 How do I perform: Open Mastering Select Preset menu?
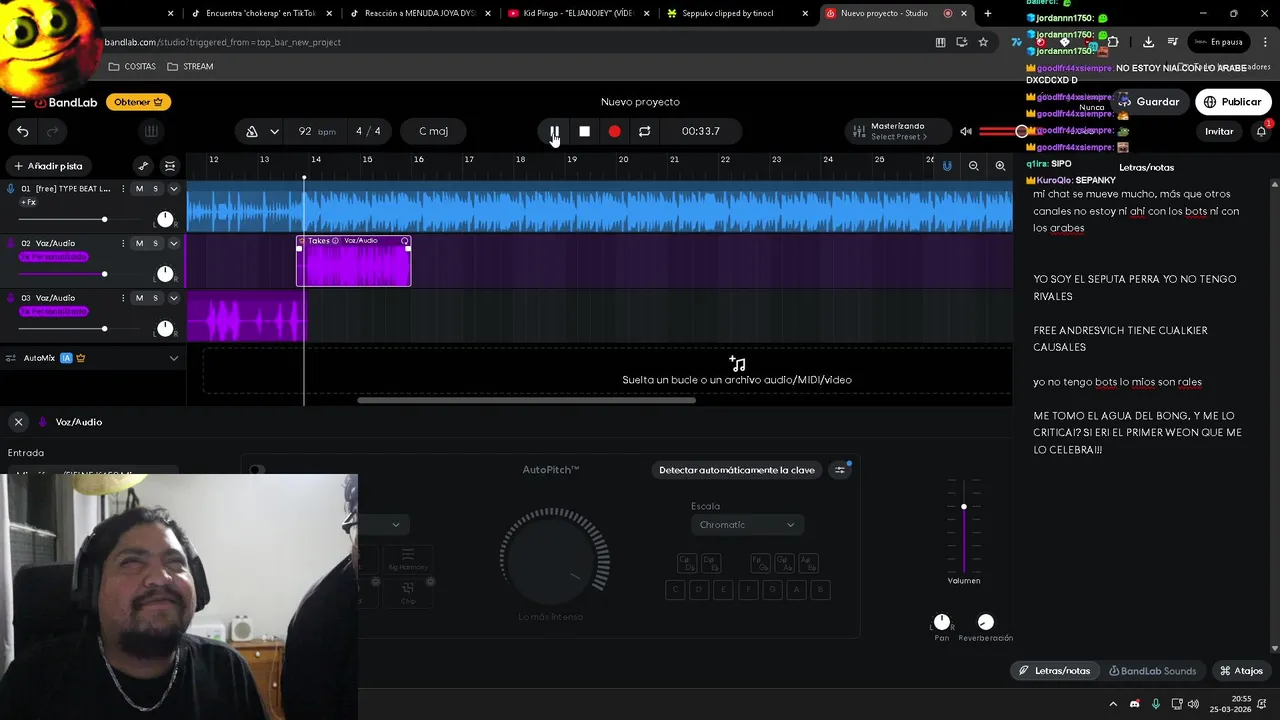click(897, 131)
